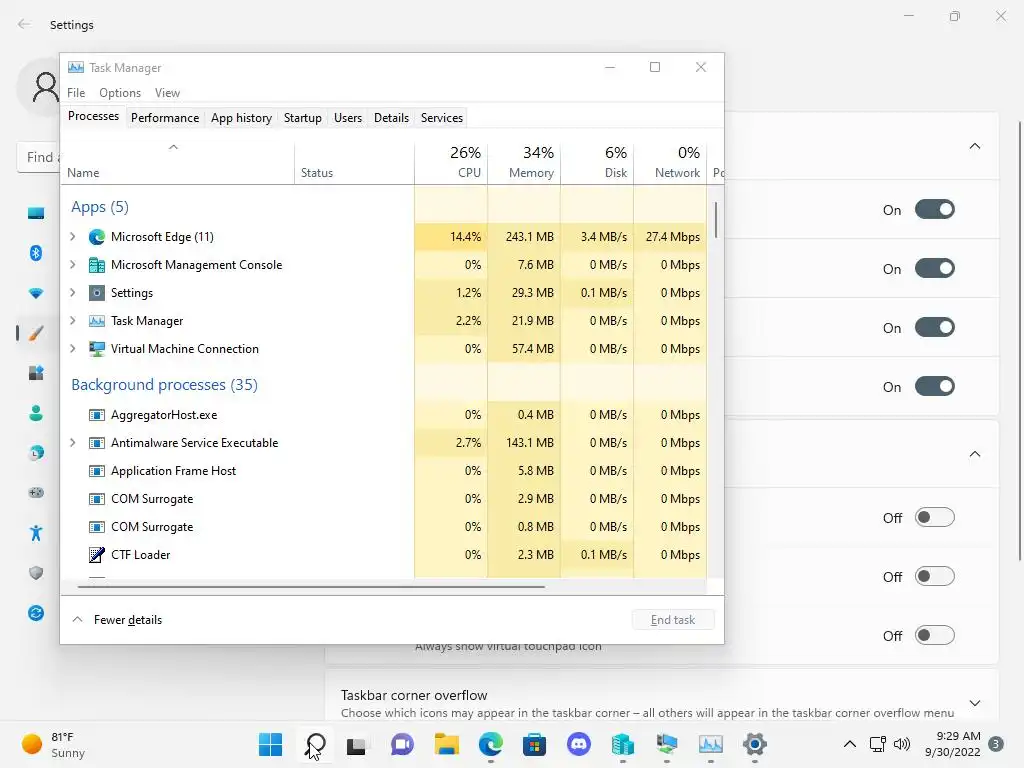Open Microsoft Edge from the taskbar
The width and height of the screenshot is (1024, 768).
(490, 744)
